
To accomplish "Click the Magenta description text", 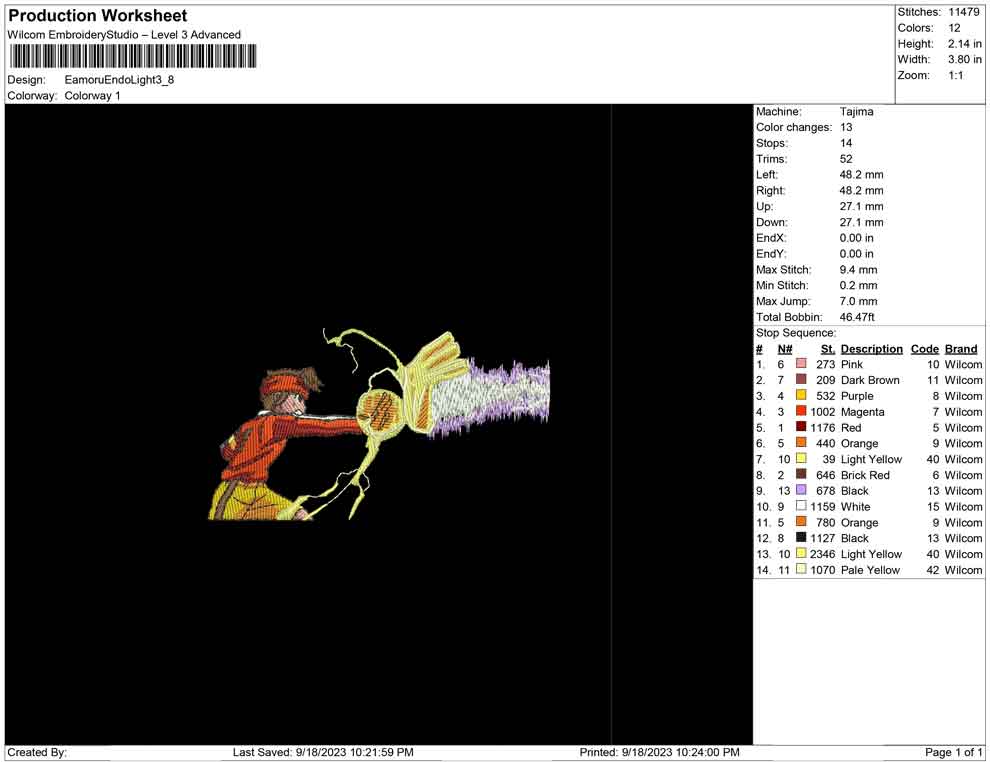I will click(862, 412).
